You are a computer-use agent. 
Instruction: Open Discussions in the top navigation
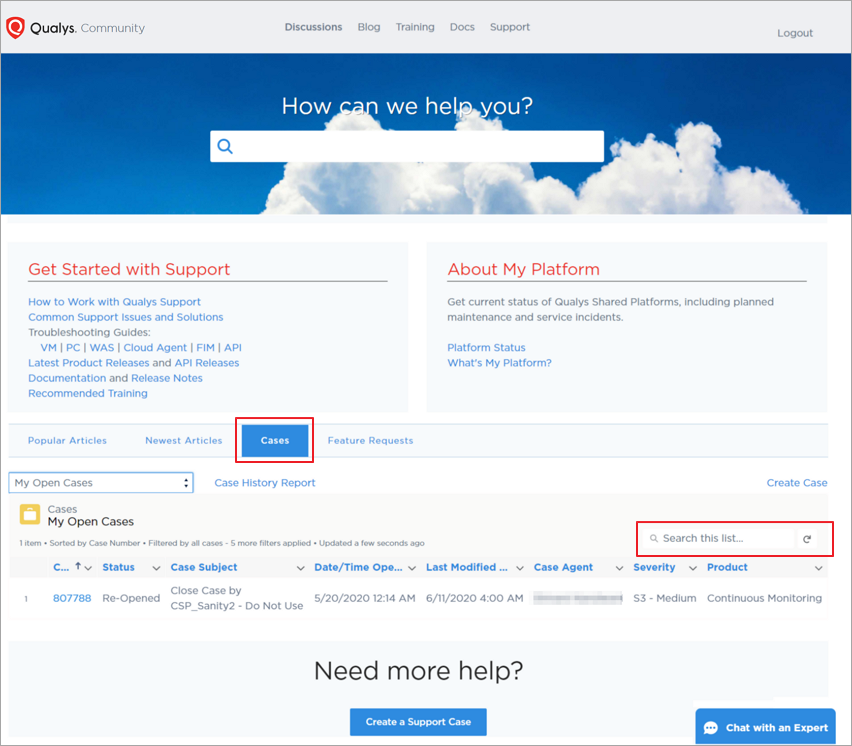[x=313, y=27]
